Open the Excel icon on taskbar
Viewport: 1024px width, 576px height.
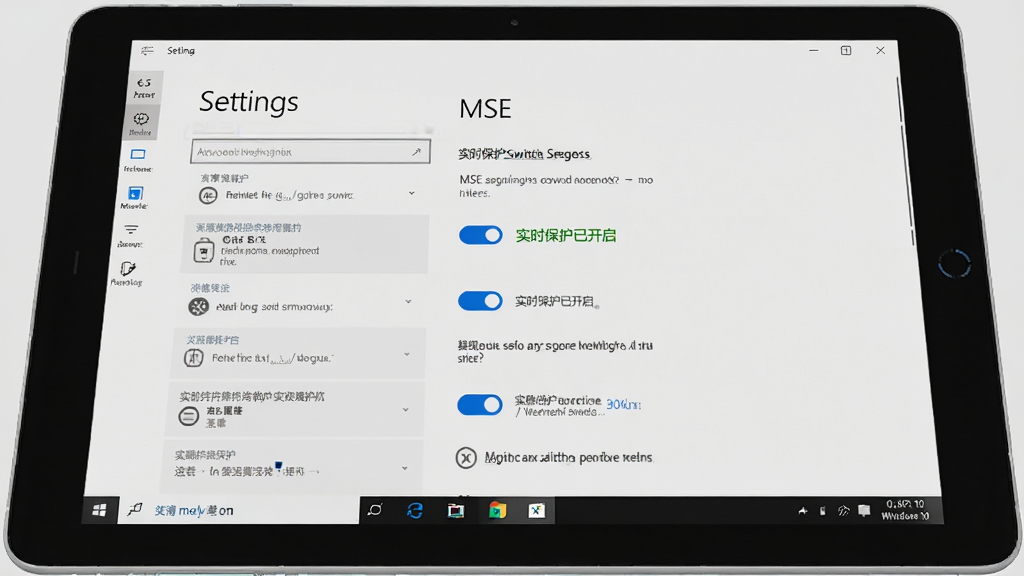pyautogui.click(x=536, y=511)
